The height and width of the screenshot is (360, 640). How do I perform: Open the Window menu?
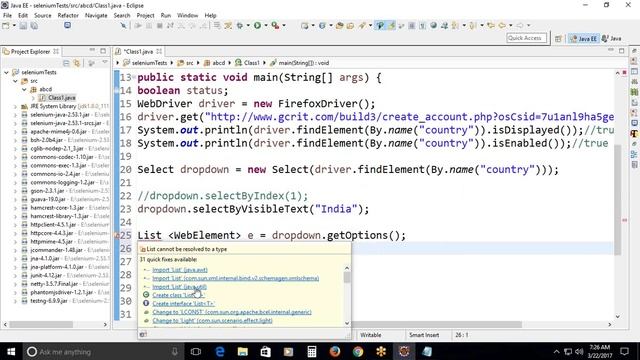click(x=187, y=16)
